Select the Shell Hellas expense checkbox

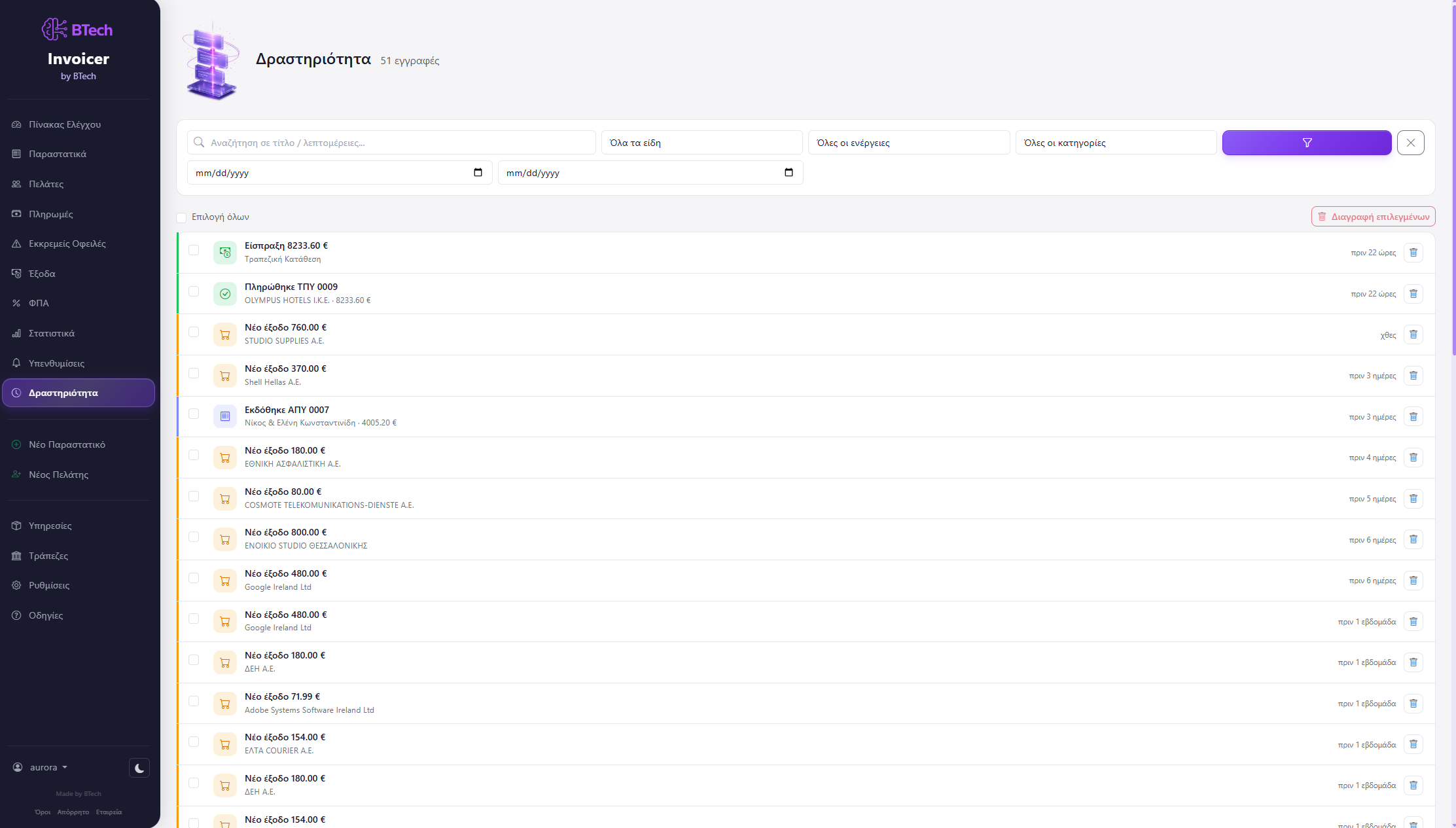click(x=194, y=373)
